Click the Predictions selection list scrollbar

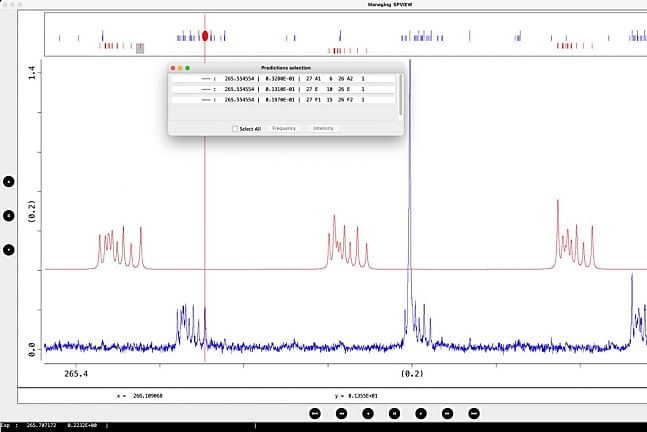click(400, 95)
